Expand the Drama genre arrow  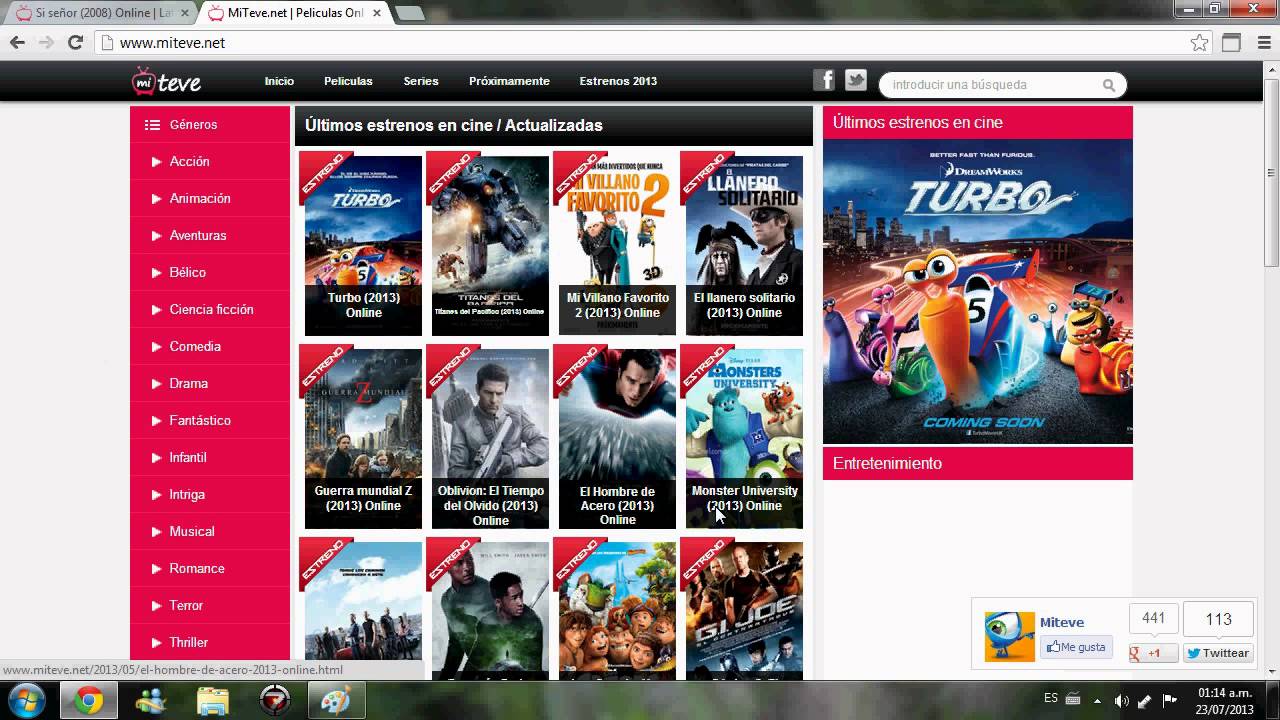point(156,384)
